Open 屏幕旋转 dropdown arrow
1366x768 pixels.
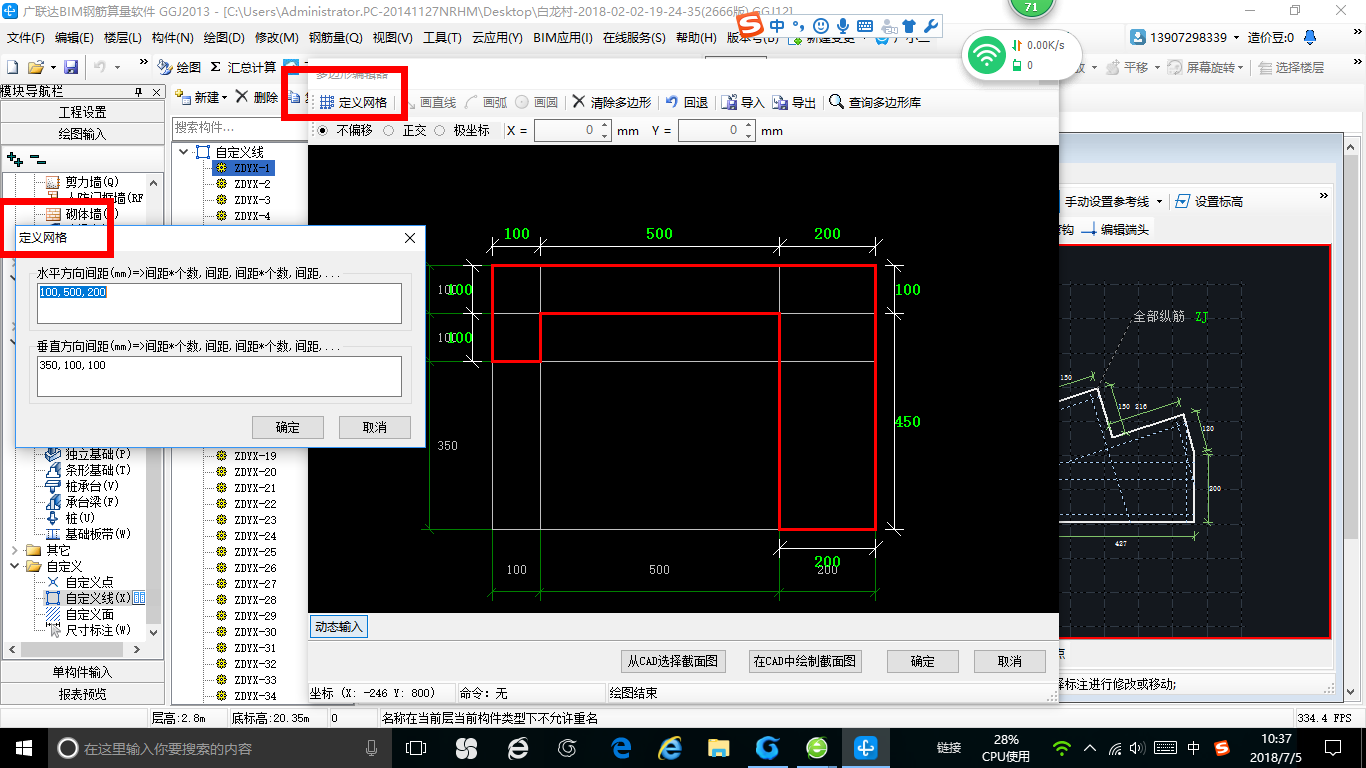pyautogui.click(x=1241, y=68)
